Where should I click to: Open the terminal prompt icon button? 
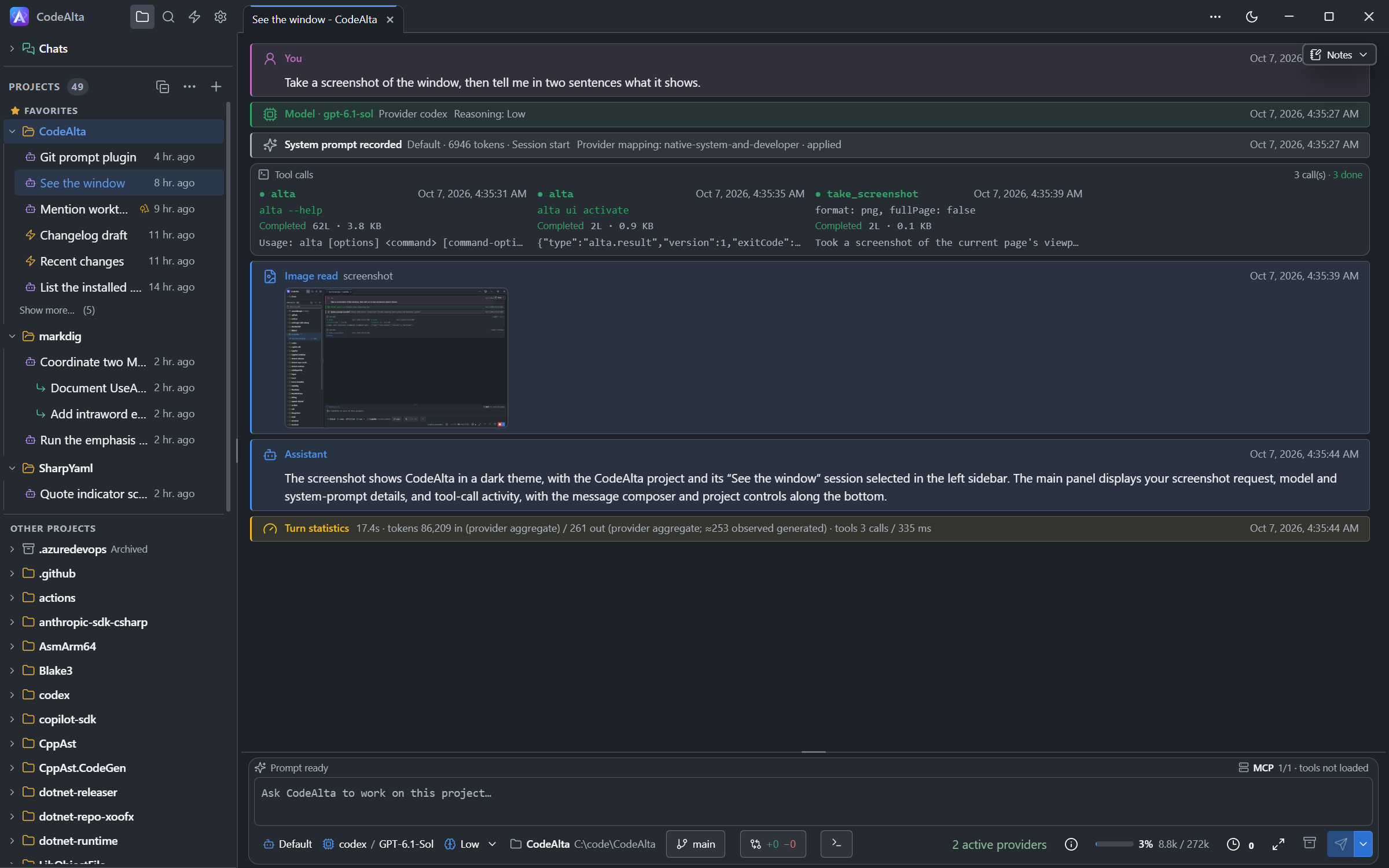pos(836,844)
